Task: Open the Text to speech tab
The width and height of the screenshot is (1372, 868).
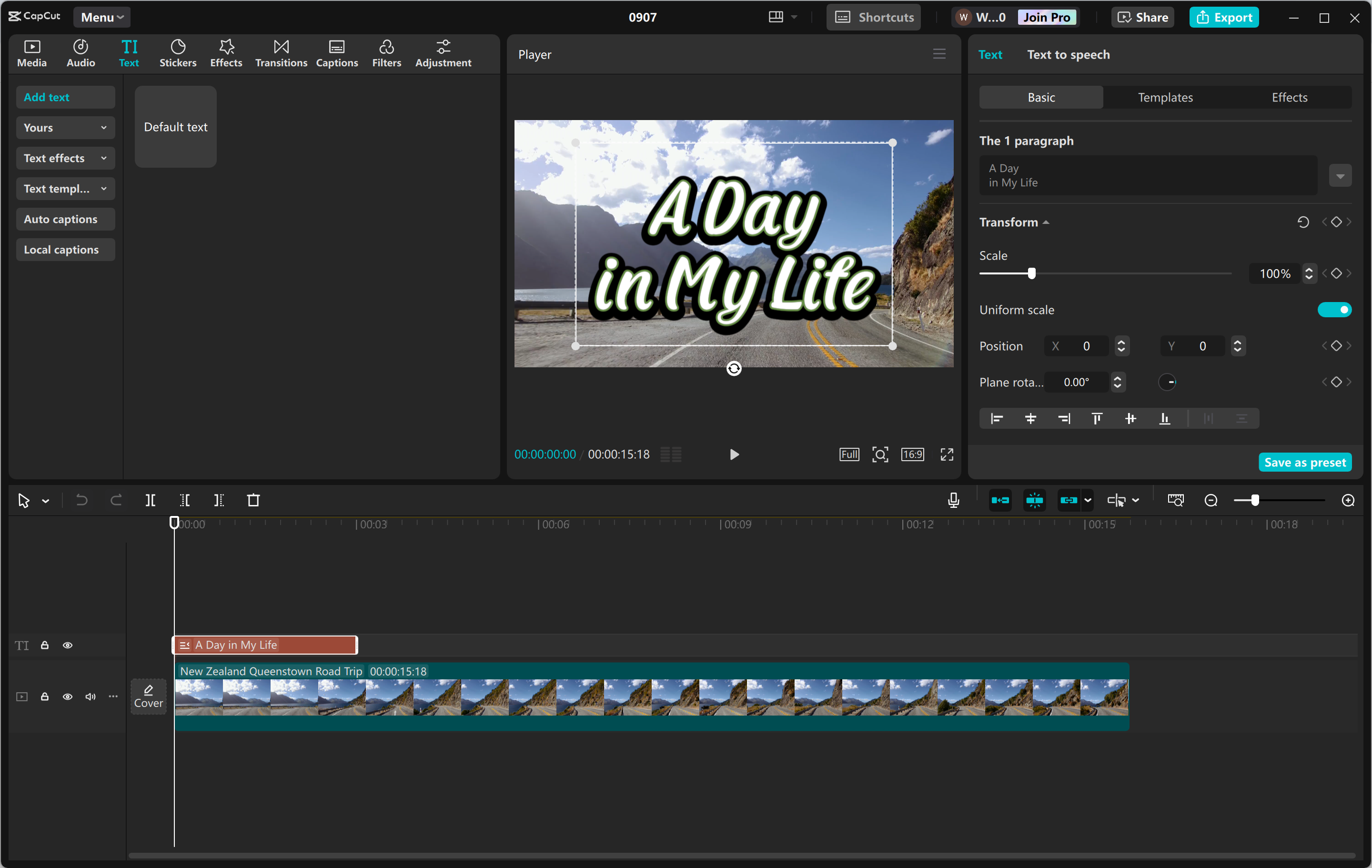Action: click(x=1069, y=54)
